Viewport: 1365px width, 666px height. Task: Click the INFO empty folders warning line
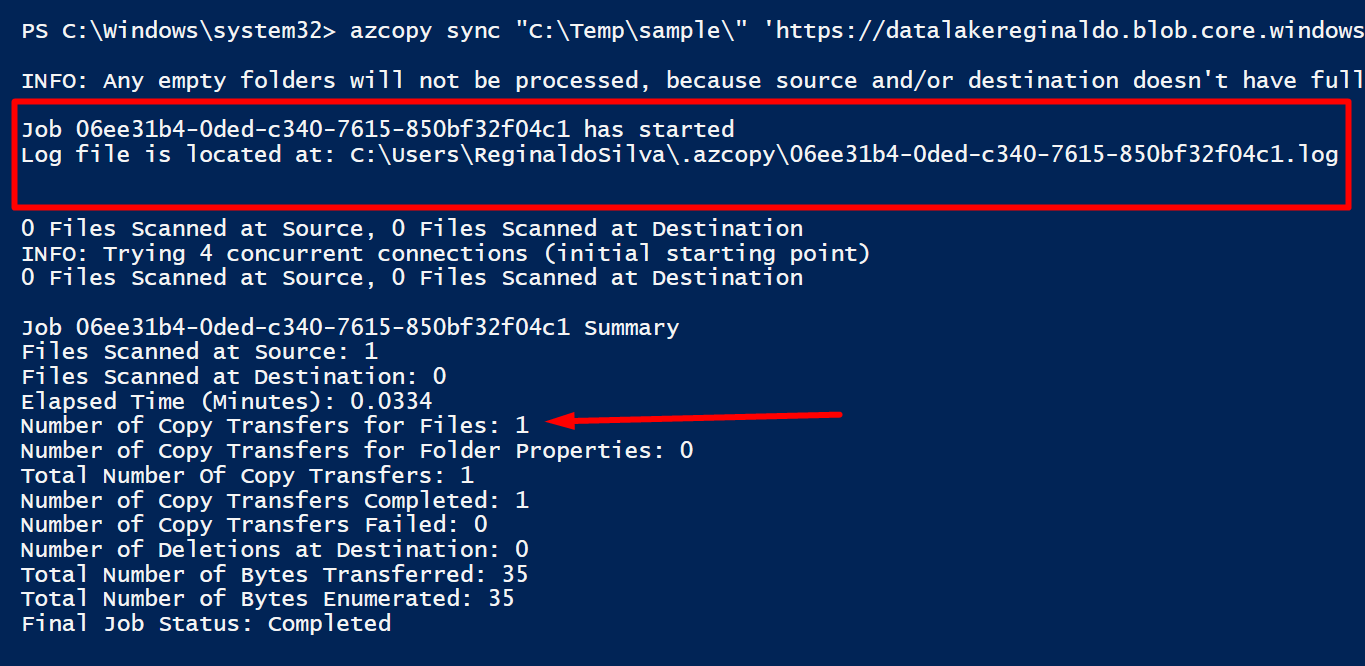click(x=693, y=80)
